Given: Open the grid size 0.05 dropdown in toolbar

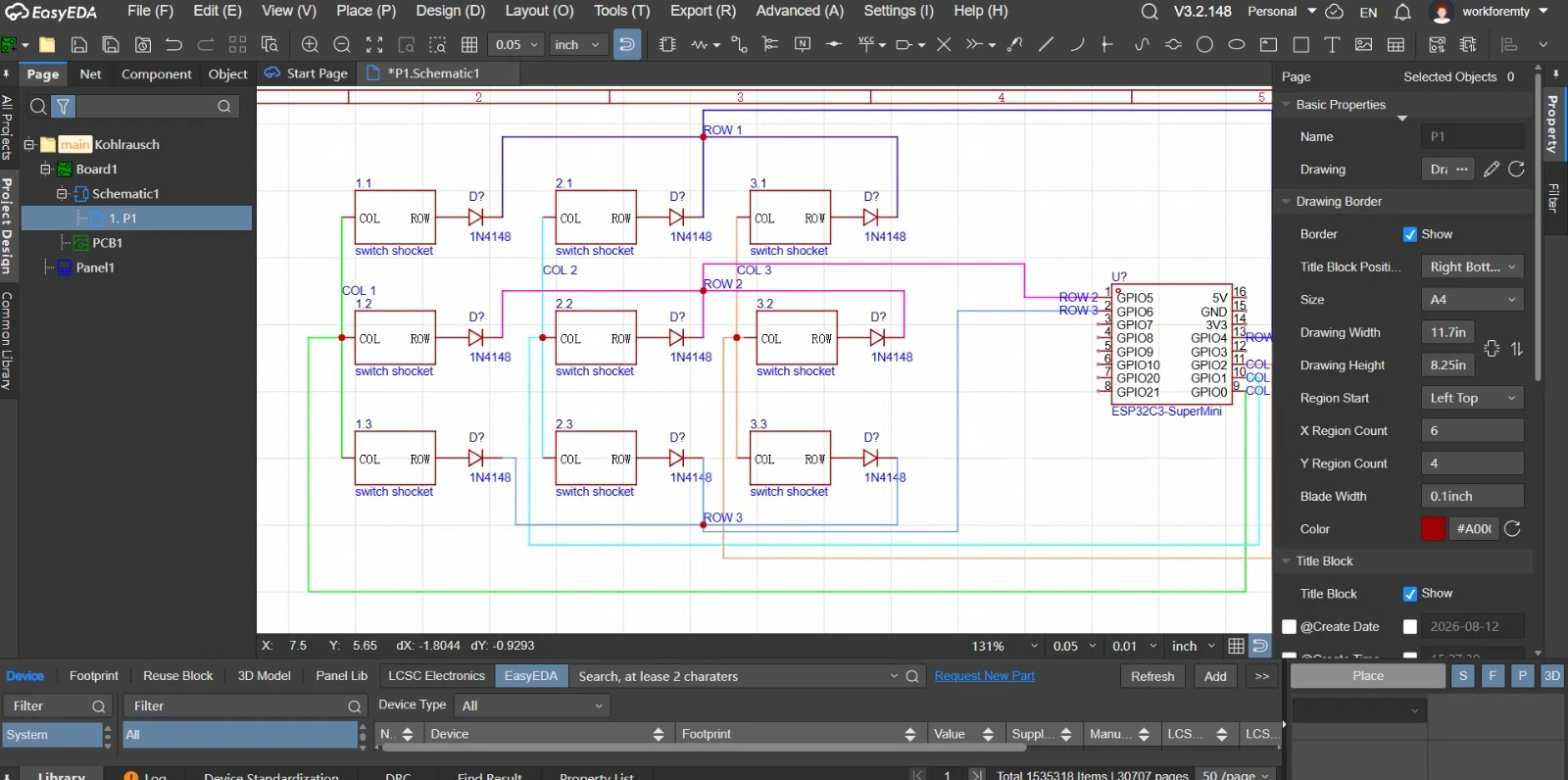Looking at the screenshot, I should pyautogui.click(x=516, y=45).
